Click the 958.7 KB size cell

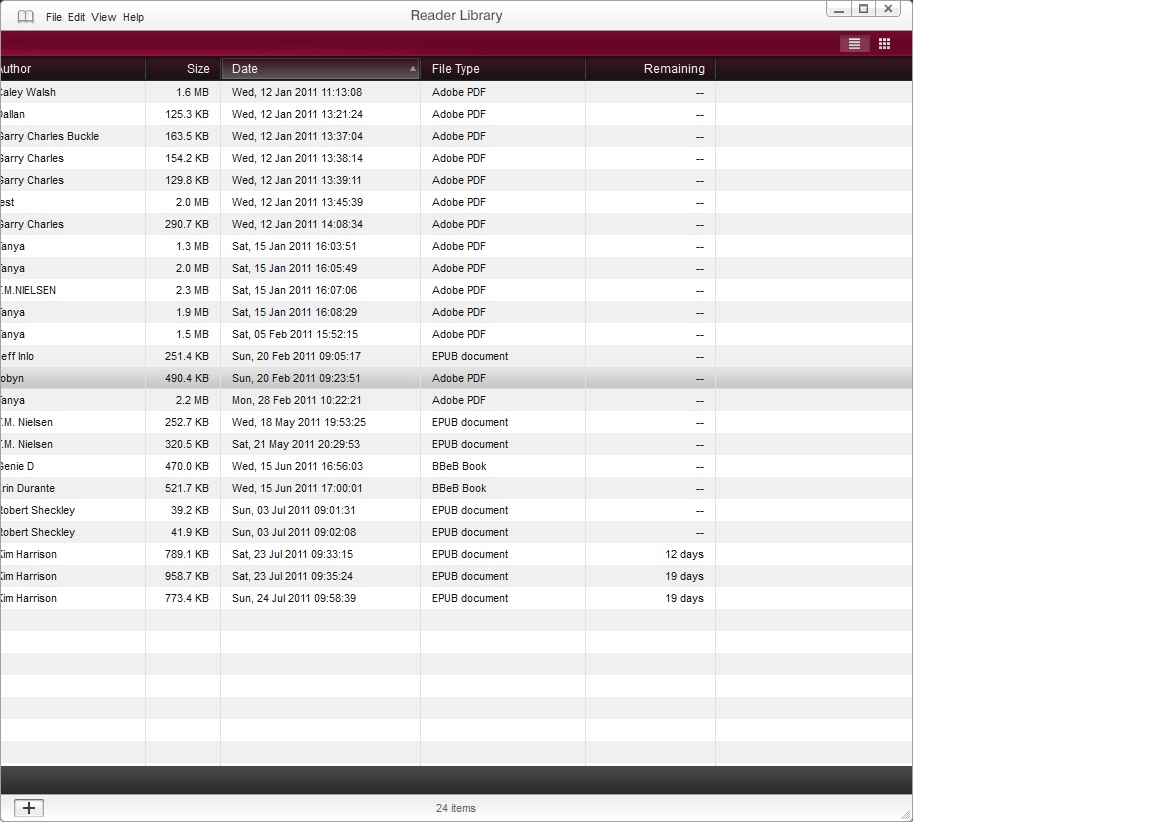pyautogui.click(x=187, y=577)
